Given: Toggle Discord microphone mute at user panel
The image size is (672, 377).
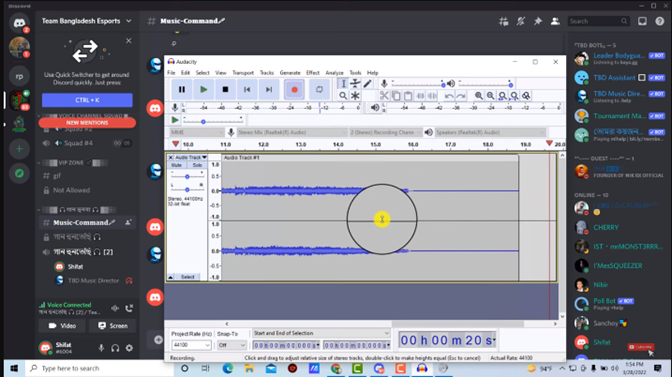Looking at the screenshot, I should 101,348.
